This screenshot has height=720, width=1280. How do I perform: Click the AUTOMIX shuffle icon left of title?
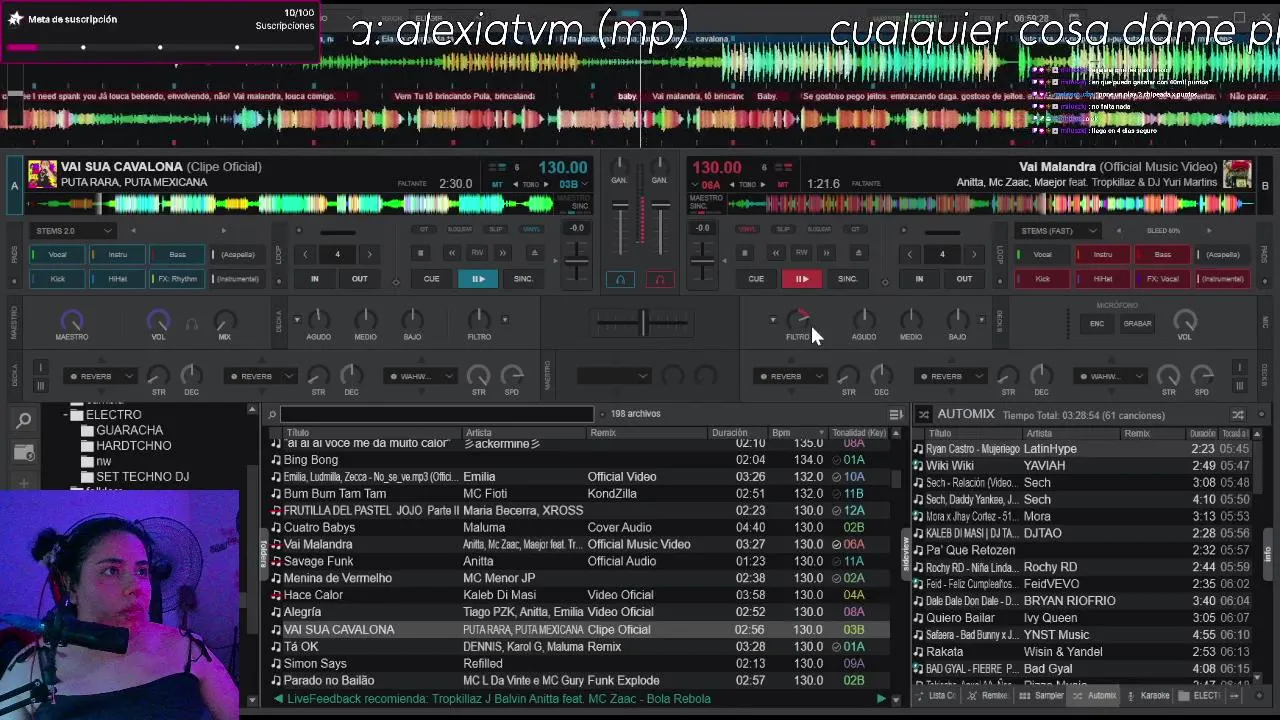(x=923, y=414)
